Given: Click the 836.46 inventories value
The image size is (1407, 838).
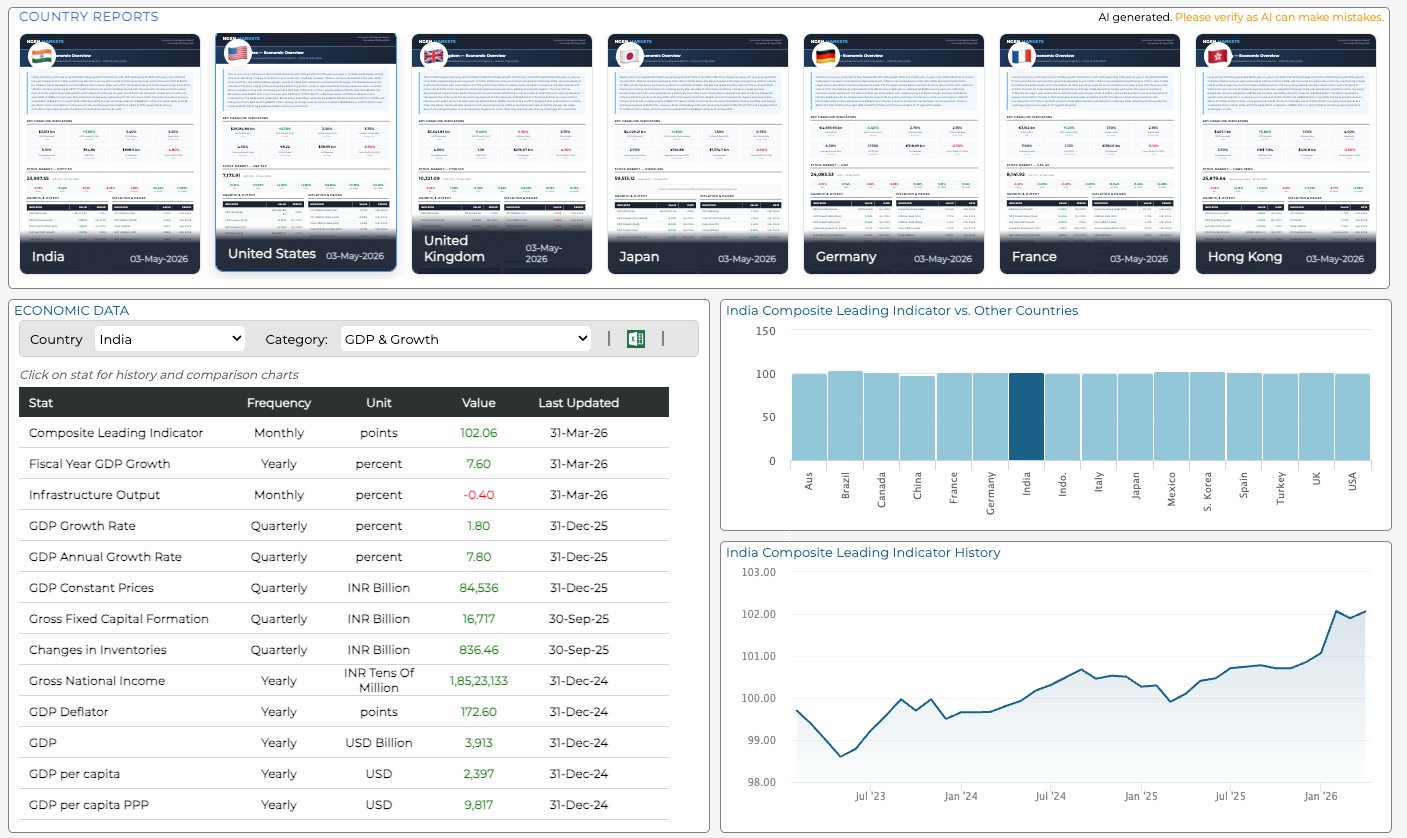Looking at the screenshot, I should point(478,650).
